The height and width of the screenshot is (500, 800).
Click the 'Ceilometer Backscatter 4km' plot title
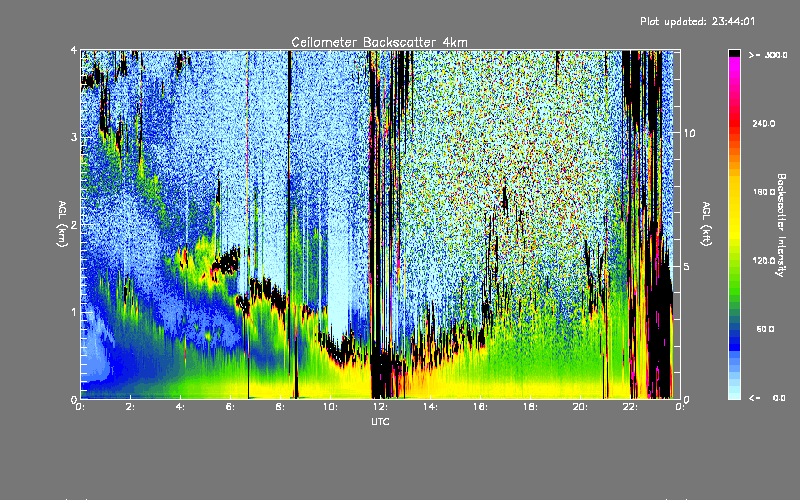tap(379, 42)
